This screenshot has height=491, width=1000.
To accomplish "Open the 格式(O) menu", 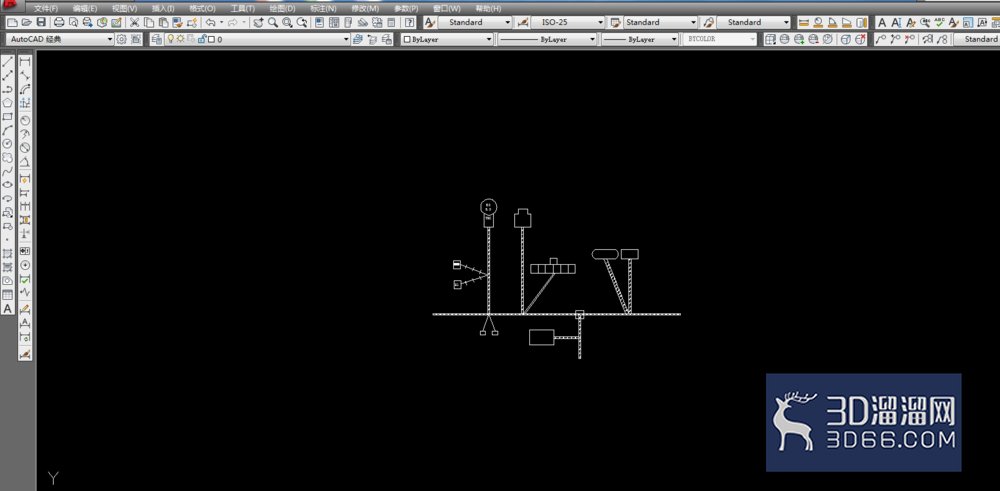I will [202, 8].
